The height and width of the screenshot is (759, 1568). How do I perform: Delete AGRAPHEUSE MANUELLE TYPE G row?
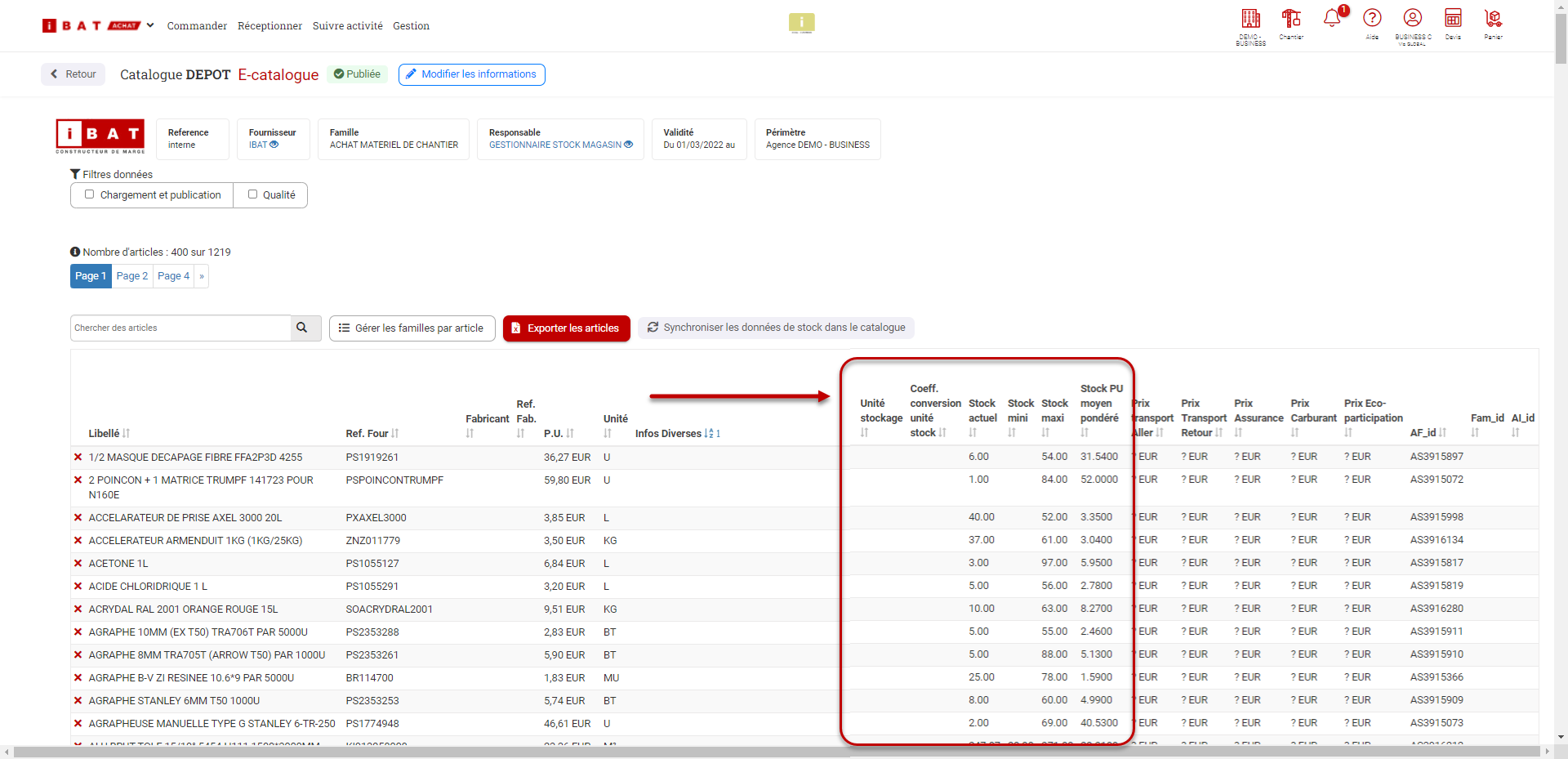(78, 724)
